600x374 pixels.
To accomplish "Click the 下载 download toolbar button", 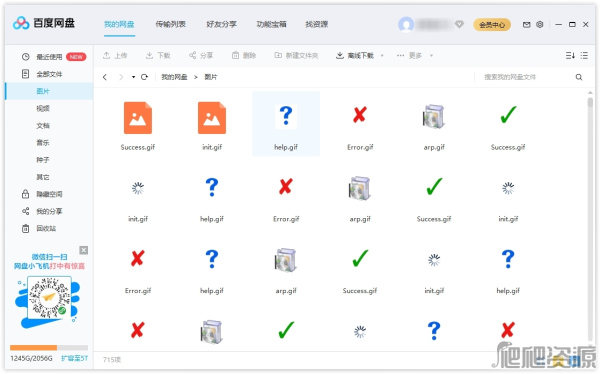I will click(158, 56).
